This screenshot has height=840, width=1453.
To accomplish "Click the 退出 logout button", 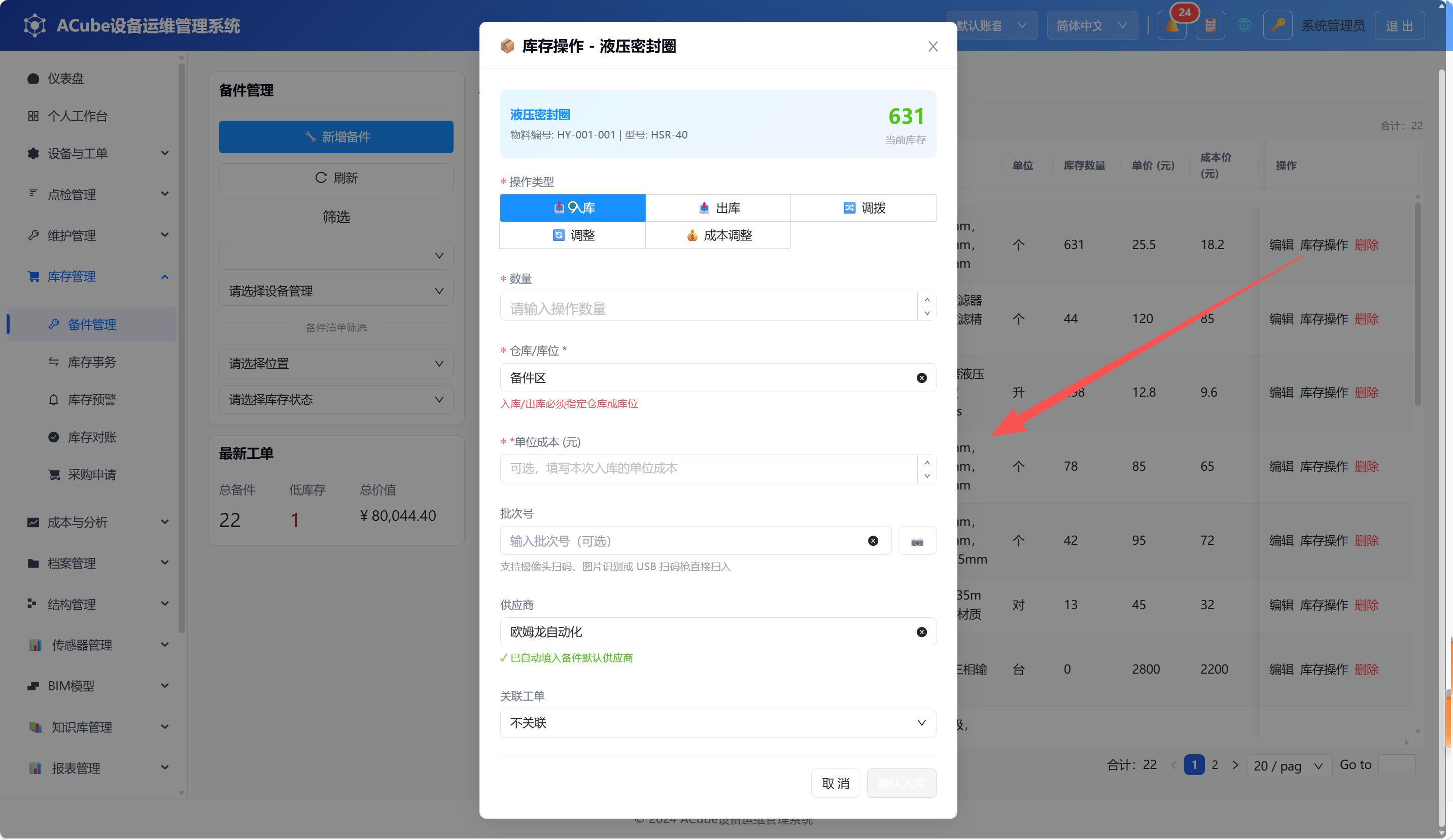I will pyautogui.click(x=1399, y=26).
